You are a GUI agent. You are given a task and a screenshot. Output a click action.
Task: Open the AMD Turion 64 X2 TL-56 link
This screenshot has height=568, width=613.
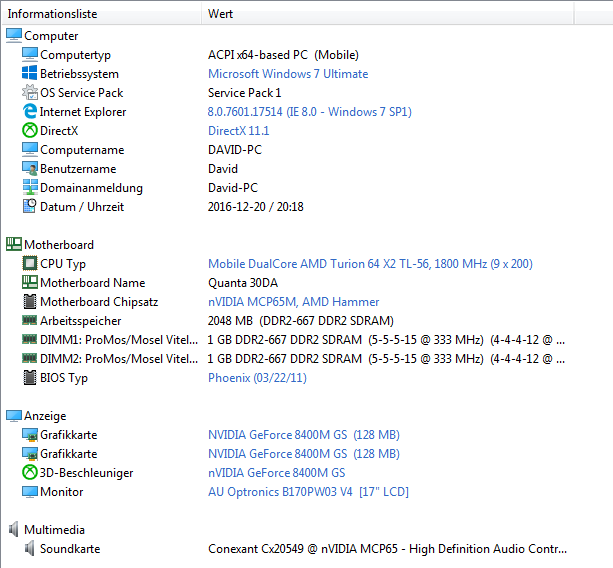[370, 263]
